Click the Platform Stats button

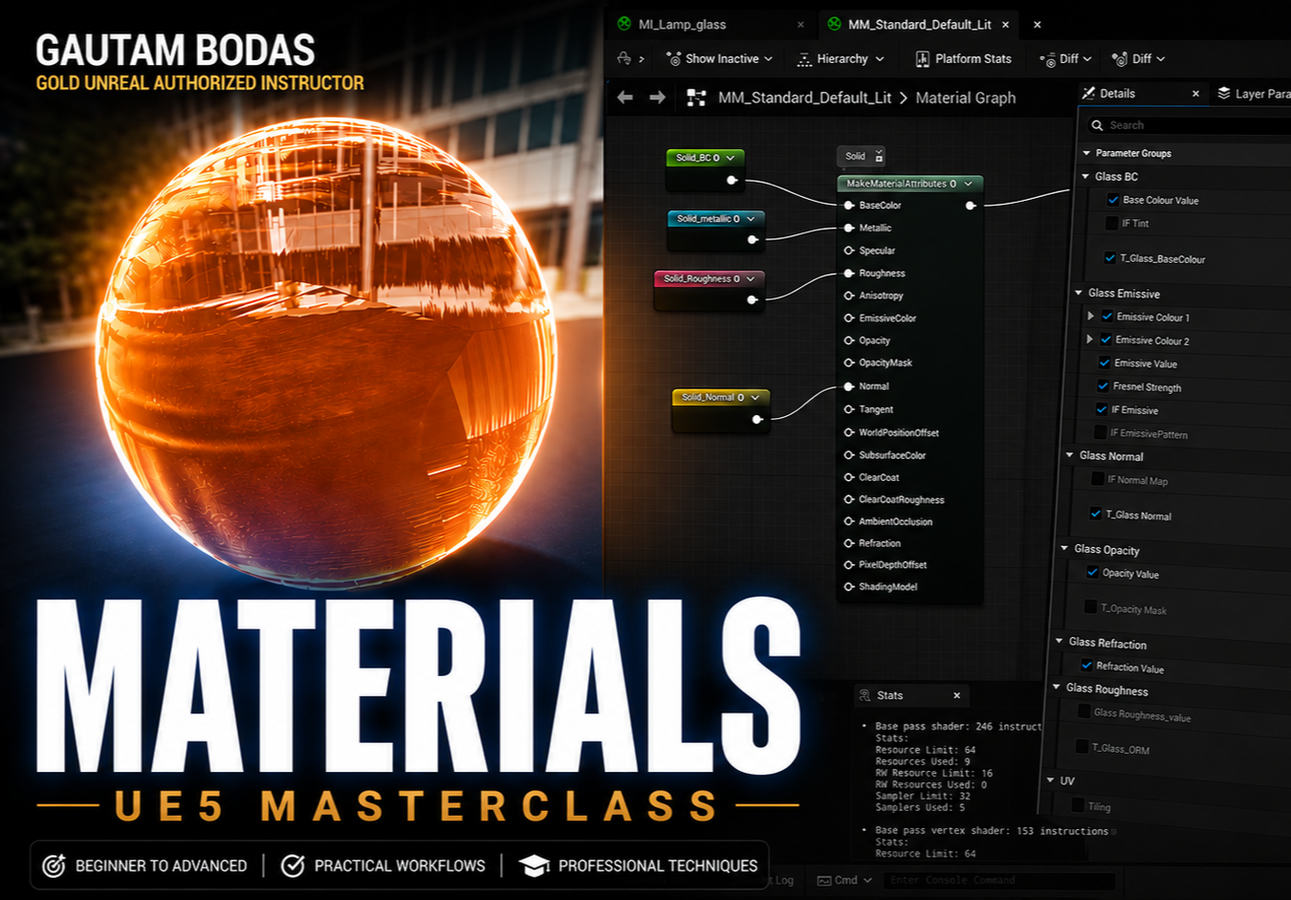coord(964,59)
